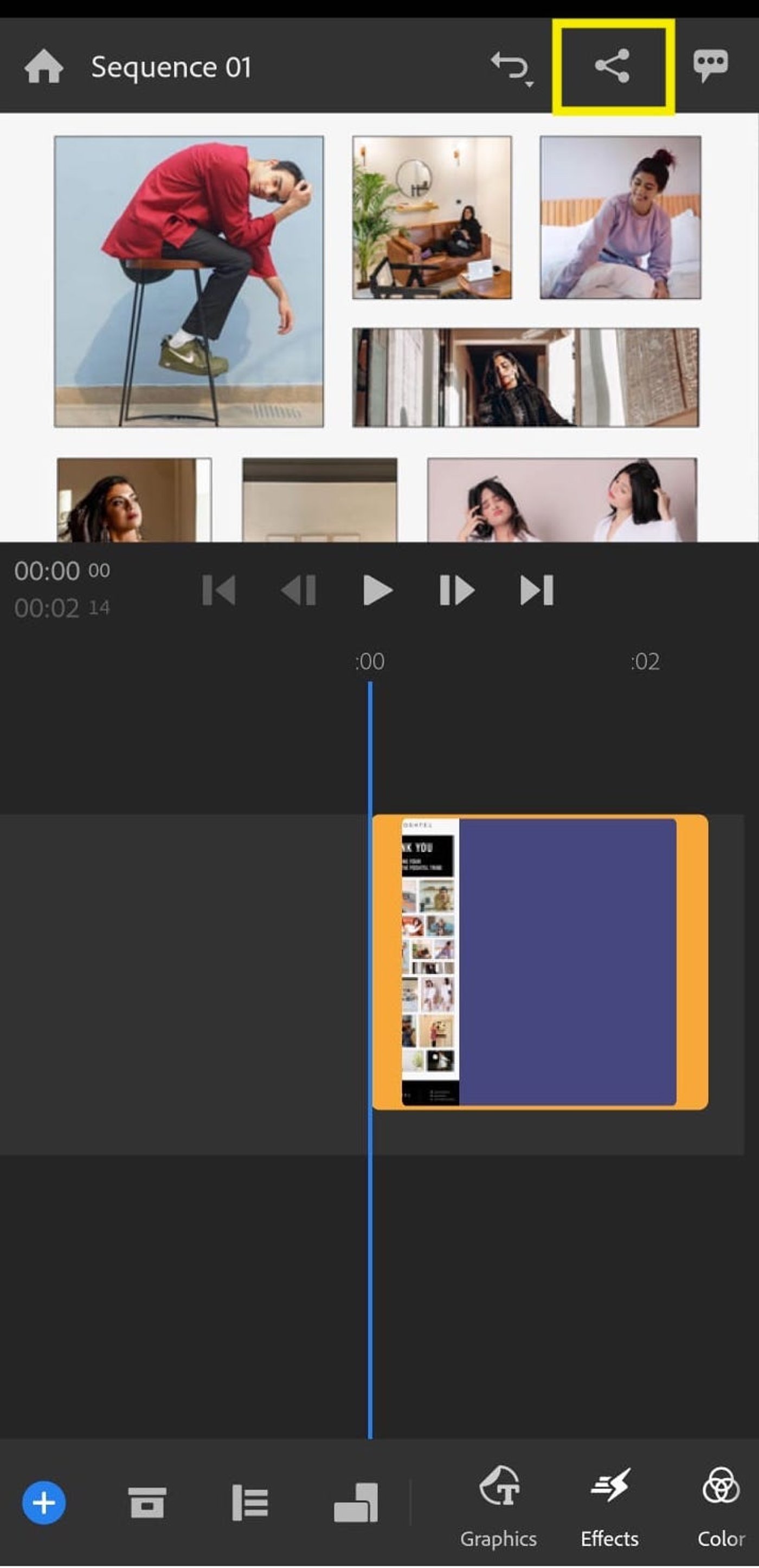Open the undo history dropdown arrow
The height and width of the screenshot is (1568, 759).
click(x=529, y=84)
